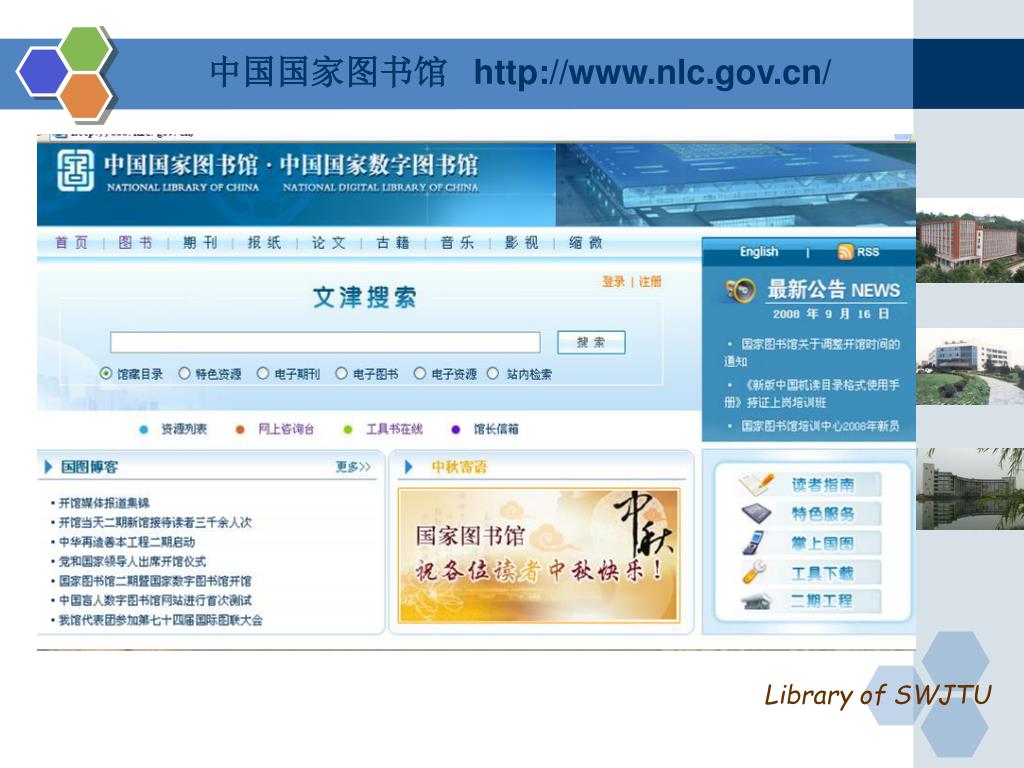Click 更多>> in the 国图博客 section
The image size is (1024, 768).
[353, 466]
